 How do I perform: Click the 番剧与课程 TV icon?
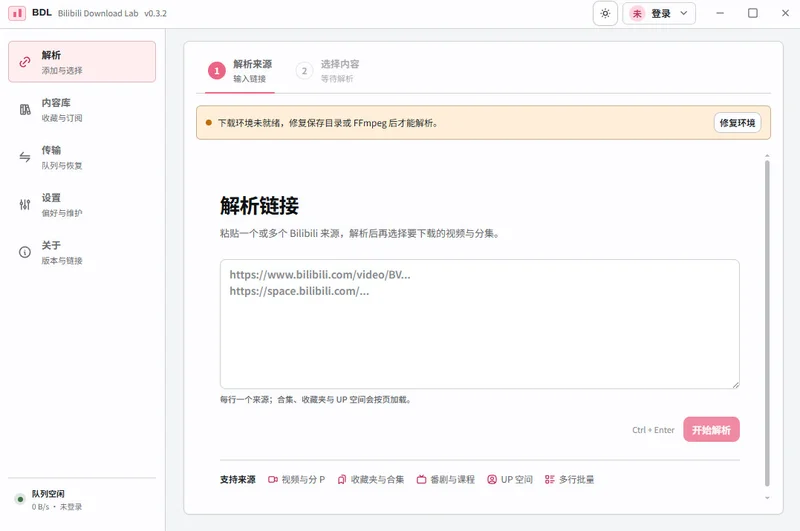[x=421, y=479]
